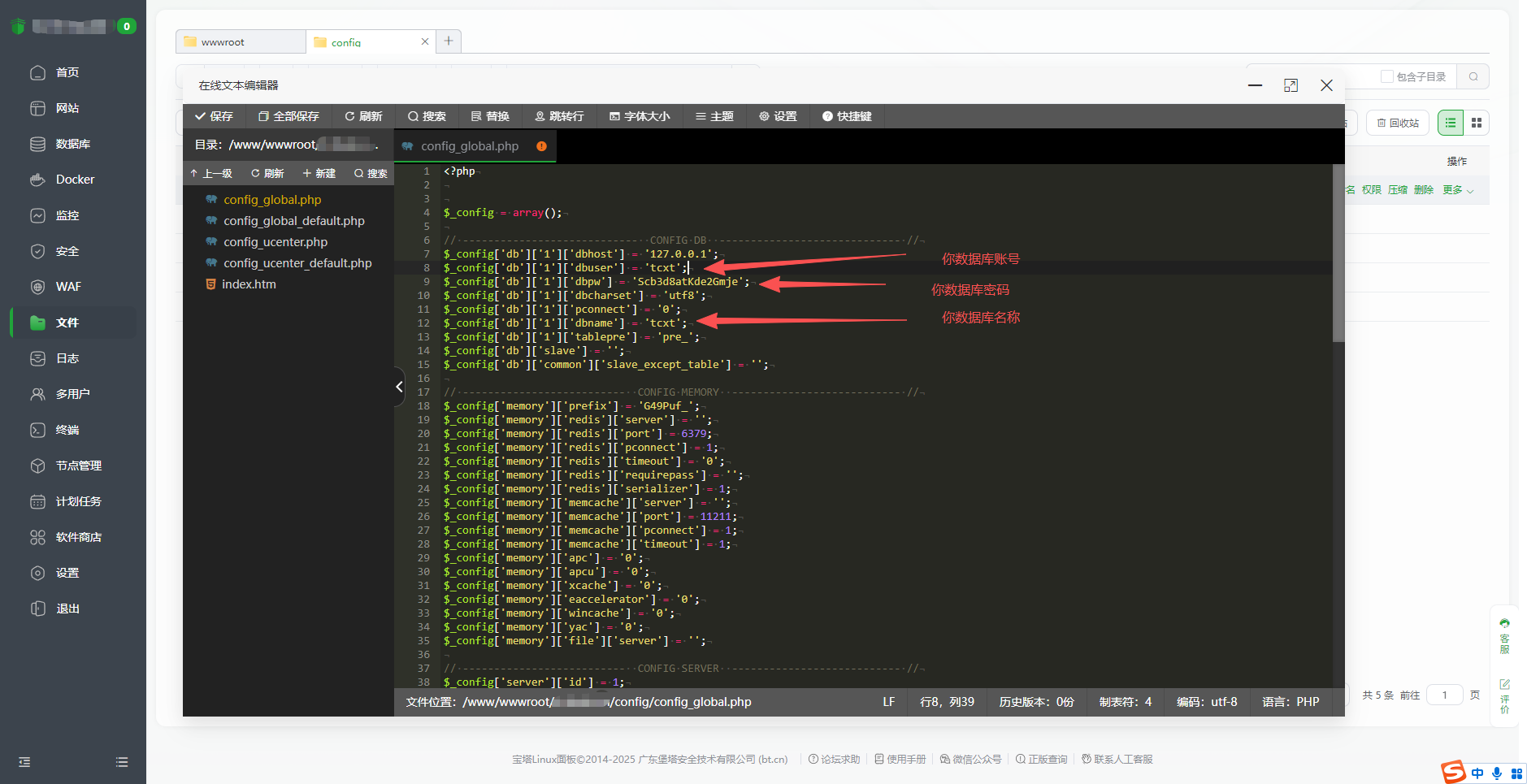Viewport: 1527px width, 784px height.
Task: Select list view toggle button
Action: coord(1451,123)
